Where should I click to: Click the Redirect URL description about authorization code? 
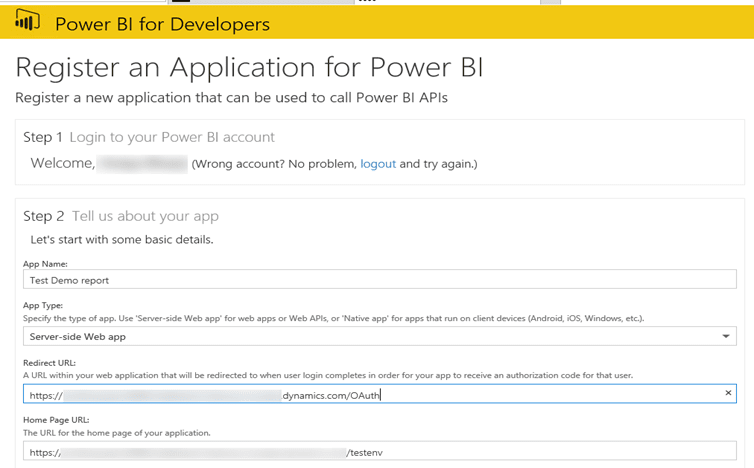pos(328,375)
